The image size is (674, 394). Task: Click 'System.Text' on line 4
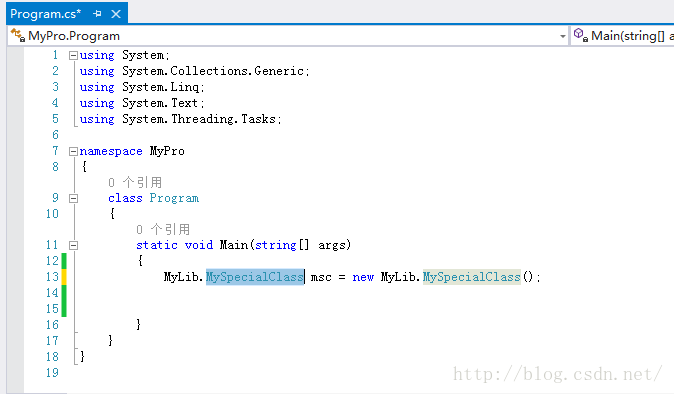(160, 103)
